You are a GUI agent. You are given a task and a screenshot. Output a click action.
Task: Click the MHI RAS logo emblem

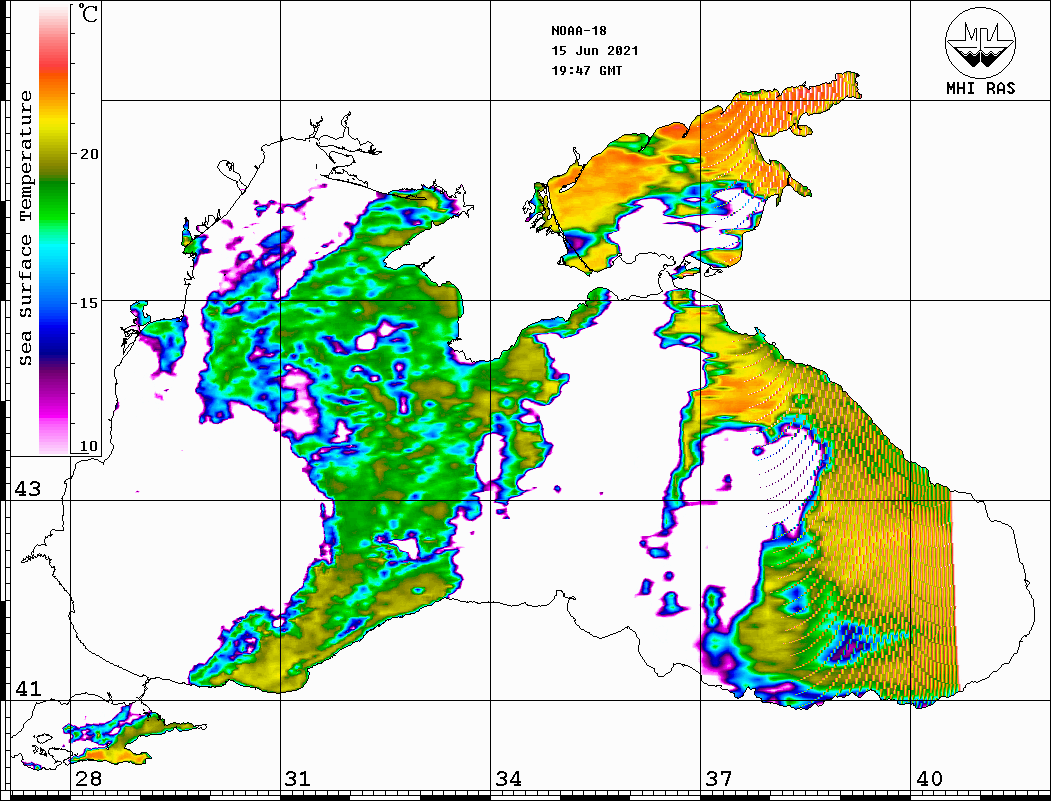[x=980, y=42]
